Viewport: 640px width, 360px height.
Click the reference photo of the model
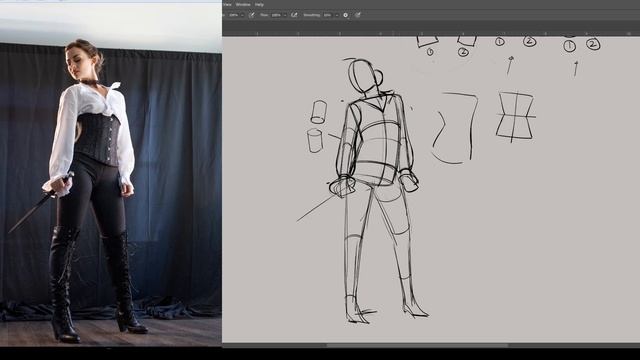pyautogui.click(x=111, y=175)
